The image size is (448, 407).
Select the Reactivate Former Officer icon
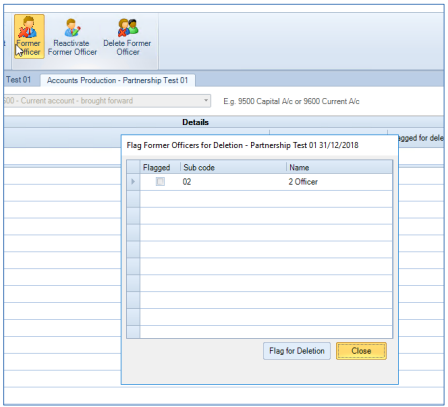click(x=72, y=36)
